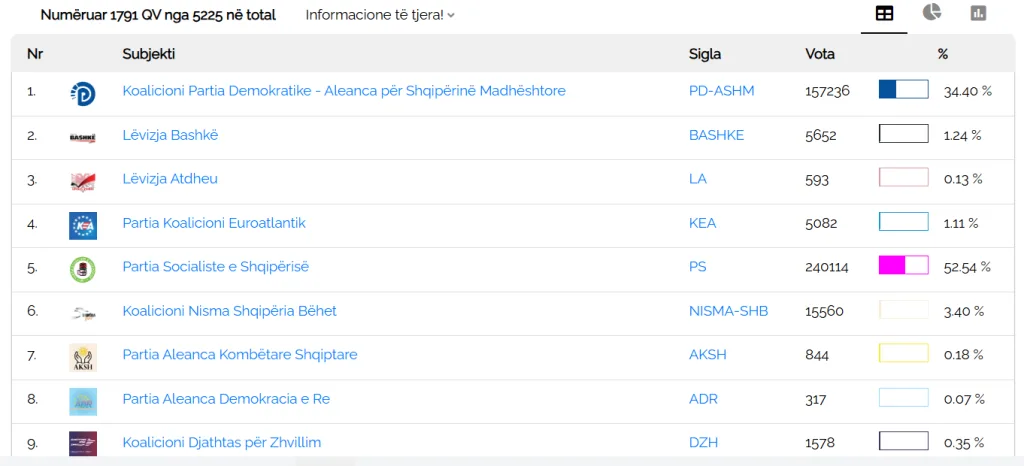This screenshot has height=466, width=1024.
Task: Click the ADR party logo
Action: [x=83, y=401]
